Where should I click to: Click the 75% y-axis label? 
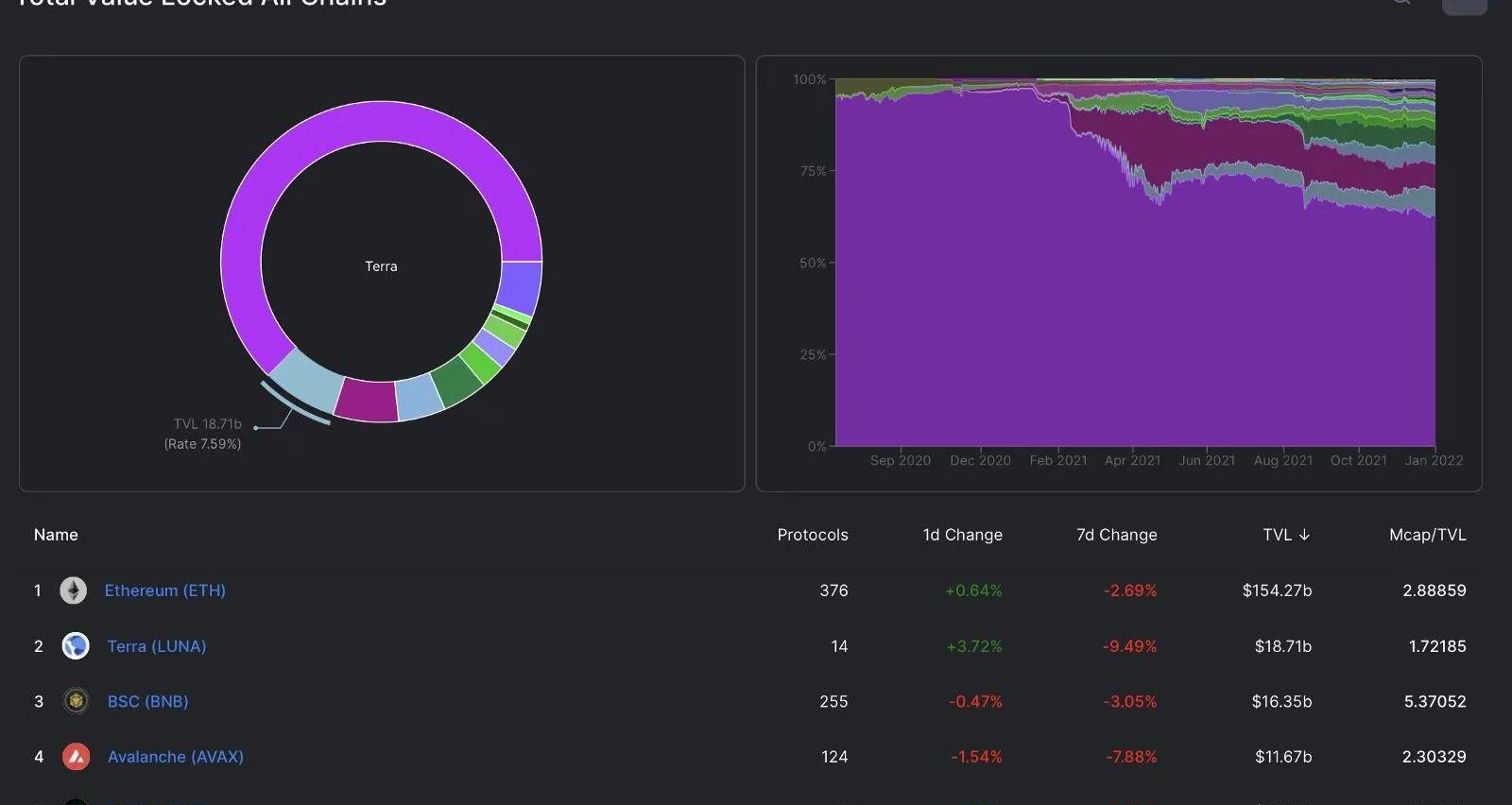coord(813,171)
